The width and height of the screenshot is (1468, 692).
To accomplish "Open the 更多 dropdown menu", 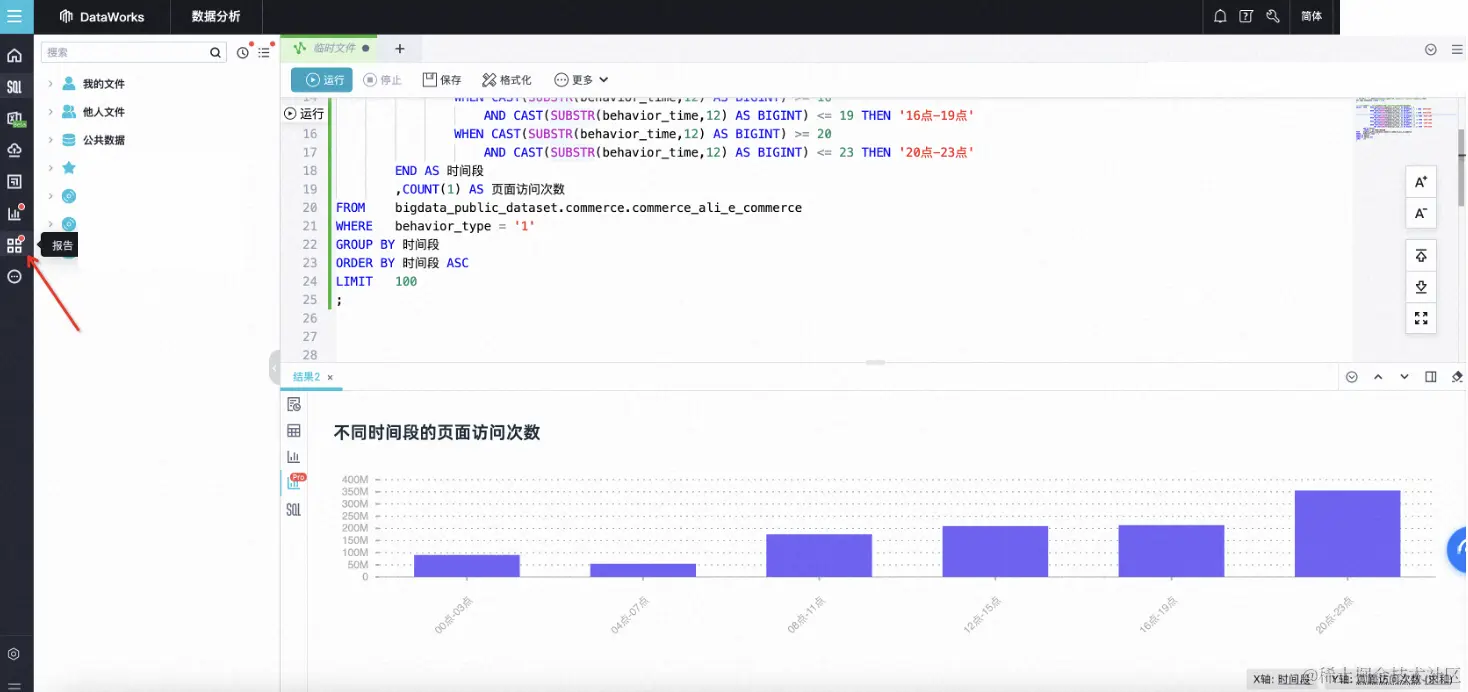I will pos(581,80).
